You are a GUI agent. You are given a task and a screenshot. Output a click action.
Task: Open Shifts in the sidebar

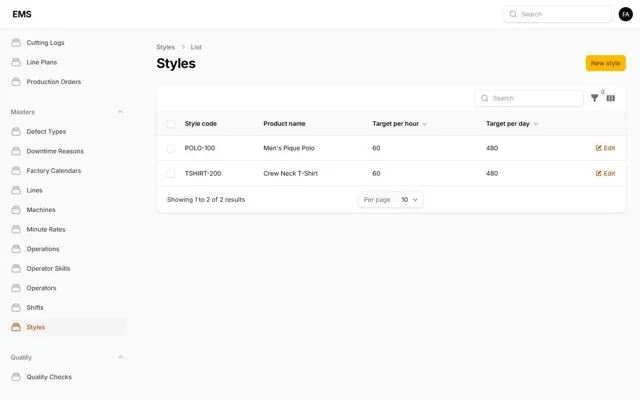click(35, 308)
